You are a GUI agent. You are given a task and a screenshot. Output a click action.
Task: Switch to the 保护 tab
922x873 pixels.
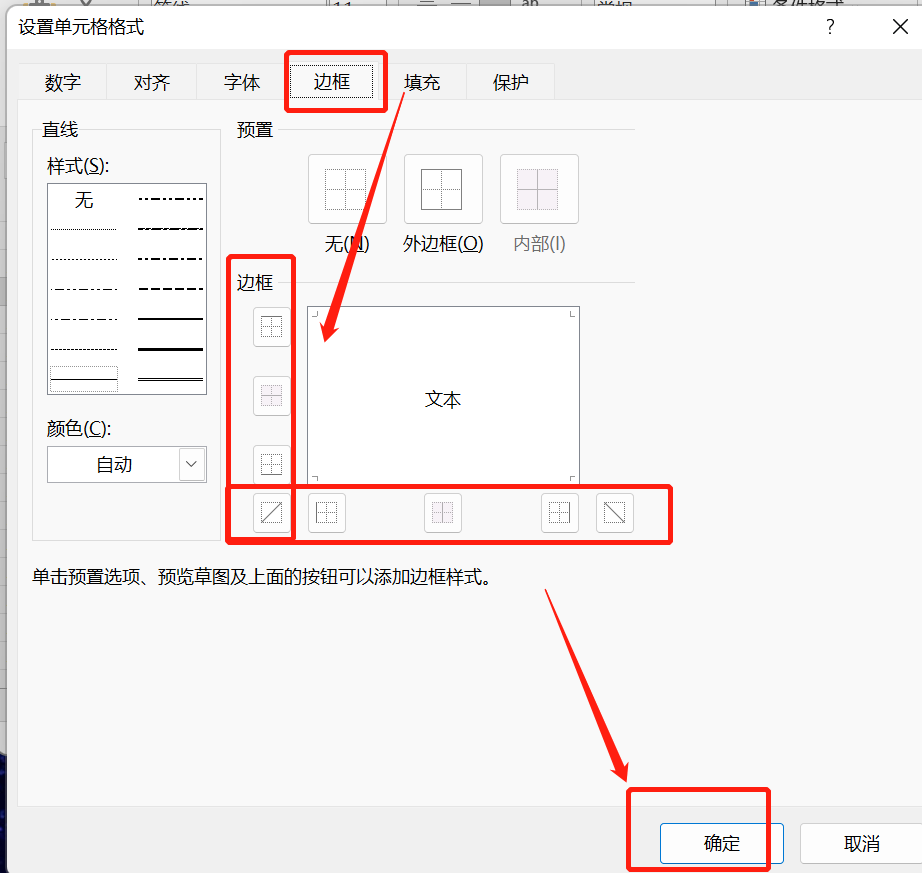tap(510, 82)
